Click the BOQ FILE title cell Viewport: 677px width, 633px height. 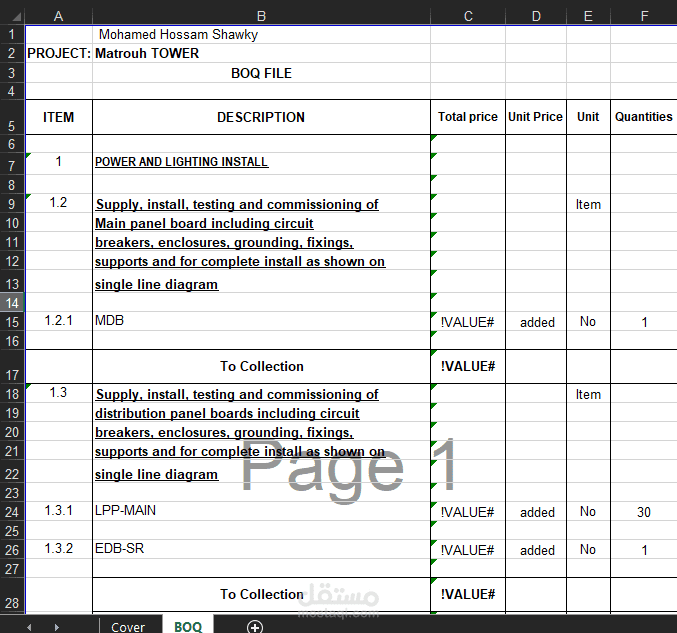click(x=261, y=73)
